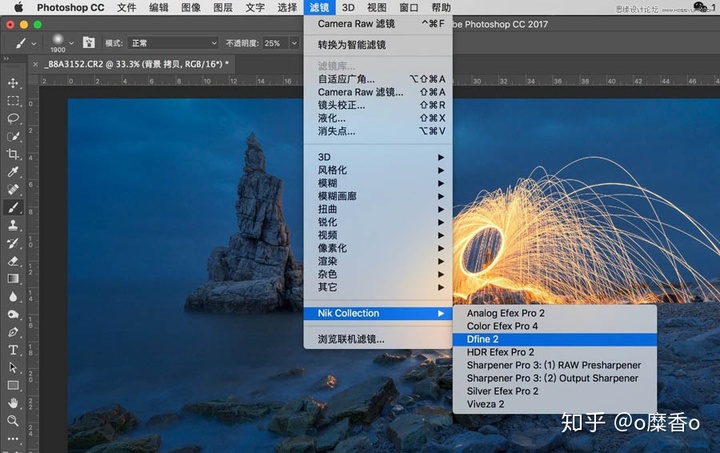The image size is (720, 453).
Task: Choose Silver Efex Pro 2
Action: click(x=554, y=391)
